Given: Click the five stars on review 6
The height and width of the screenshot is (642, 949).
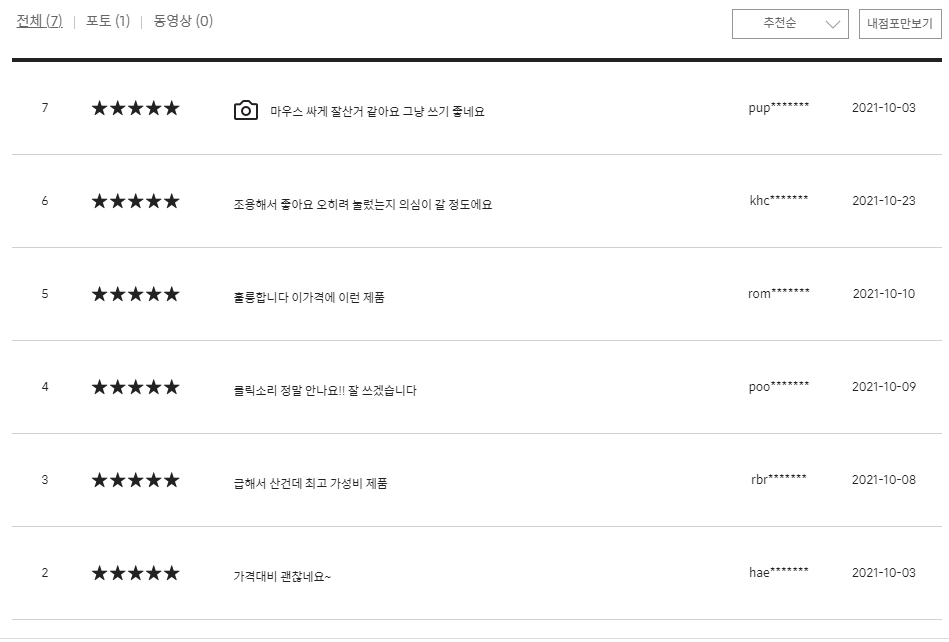Looking at the screenshot, I should pyautogui.click(x=136, y=201).
